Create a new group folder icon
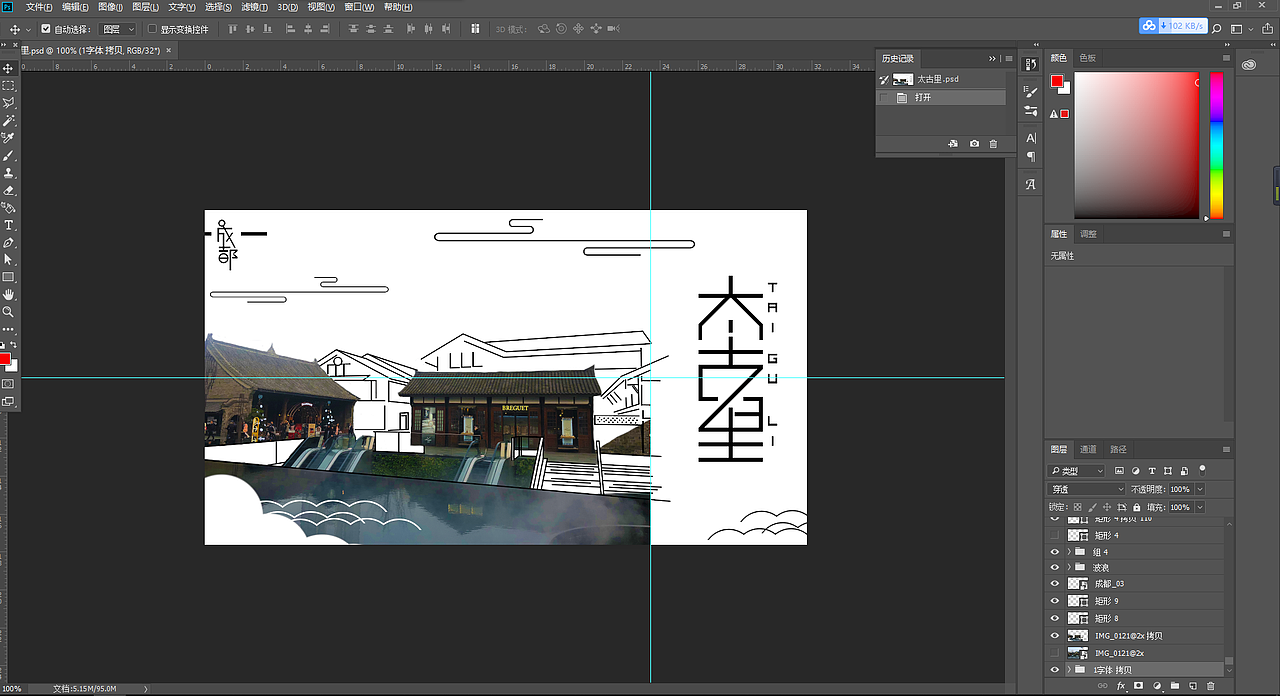This screenshot has height=696, width=1280. coord(1175,686)
